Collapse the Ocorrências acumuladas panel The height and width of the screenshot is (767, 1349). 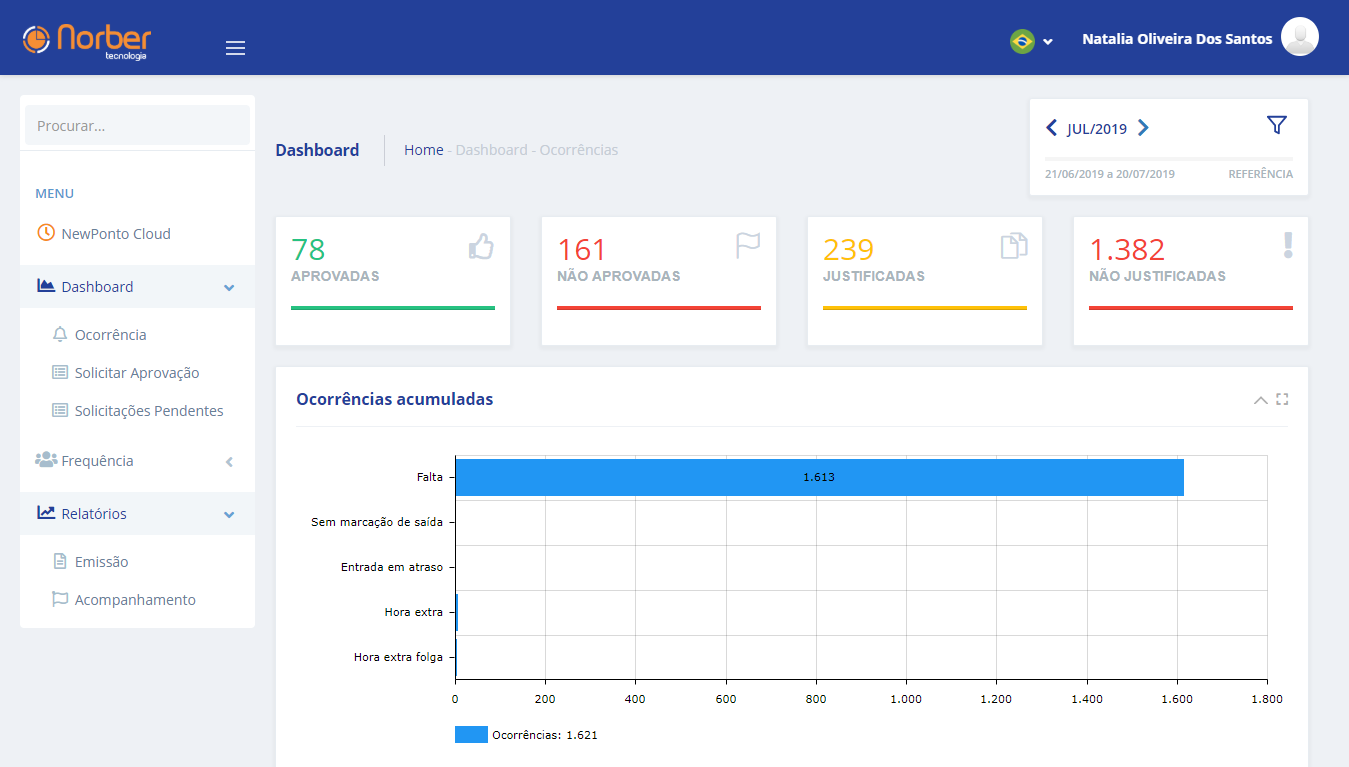tap(1260, 400)
